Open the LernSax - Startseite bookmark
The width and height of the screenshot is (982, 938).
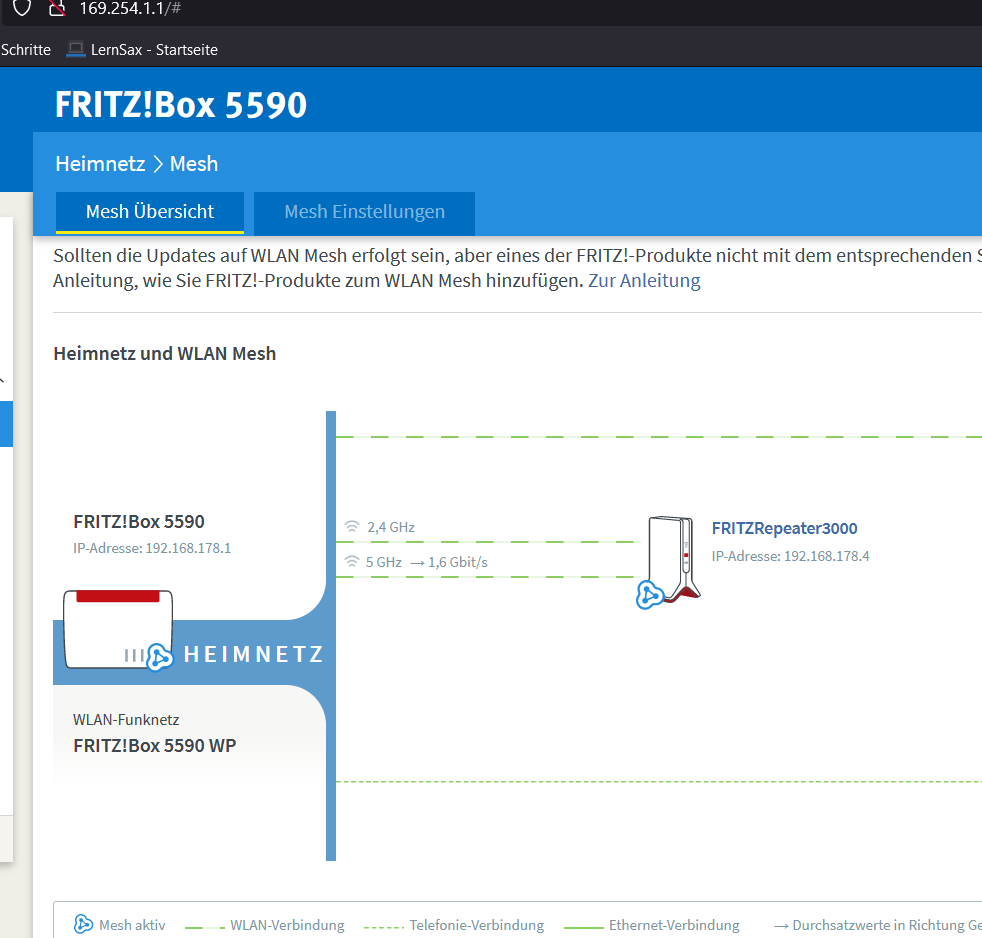142,49
